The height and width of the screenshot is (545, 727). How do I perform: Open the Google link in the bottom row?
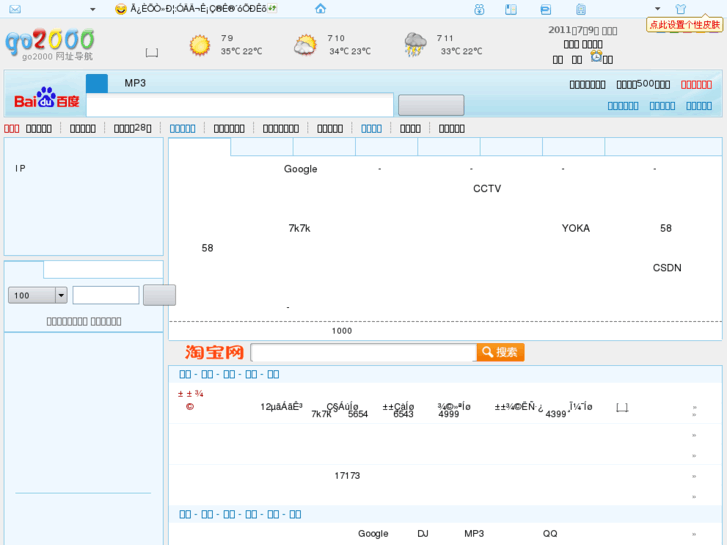(x=373, y=533)
